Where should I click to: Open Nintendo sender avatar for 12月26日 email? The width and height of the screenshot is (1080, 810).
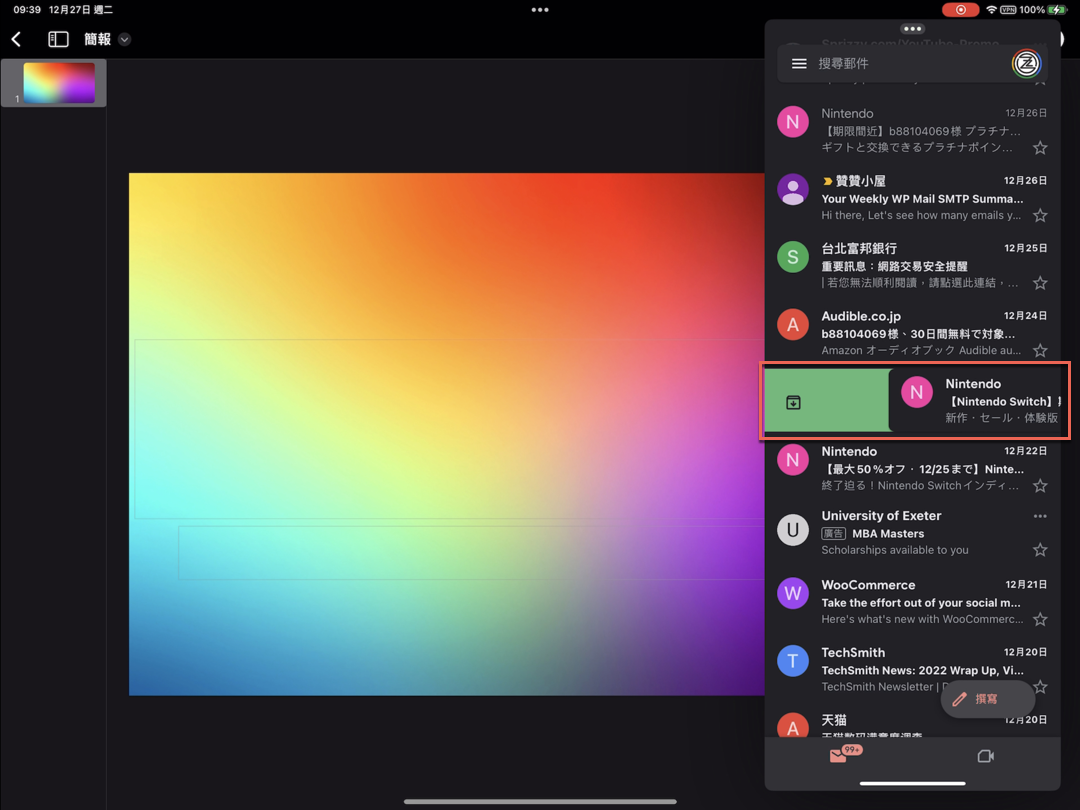793,122
